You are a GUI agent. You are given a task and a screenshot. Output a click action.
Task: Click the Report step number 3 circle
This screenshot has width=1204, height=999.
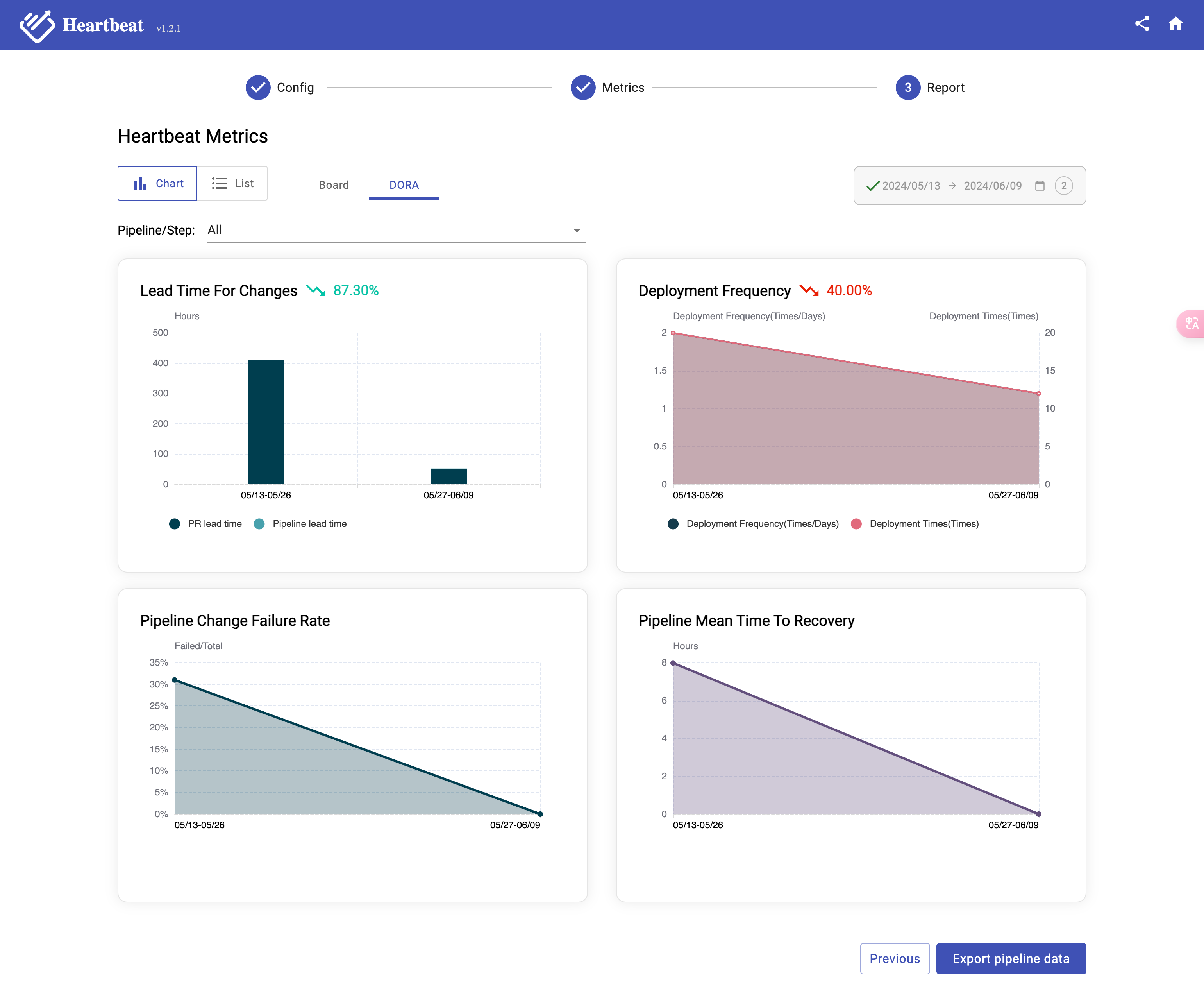[x=907, y=88]
